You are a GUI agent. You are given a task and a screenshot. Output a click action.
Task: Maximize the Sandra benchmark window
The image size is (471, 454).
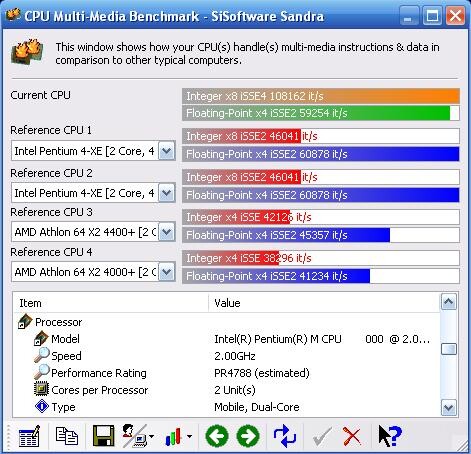coord(432,16)
